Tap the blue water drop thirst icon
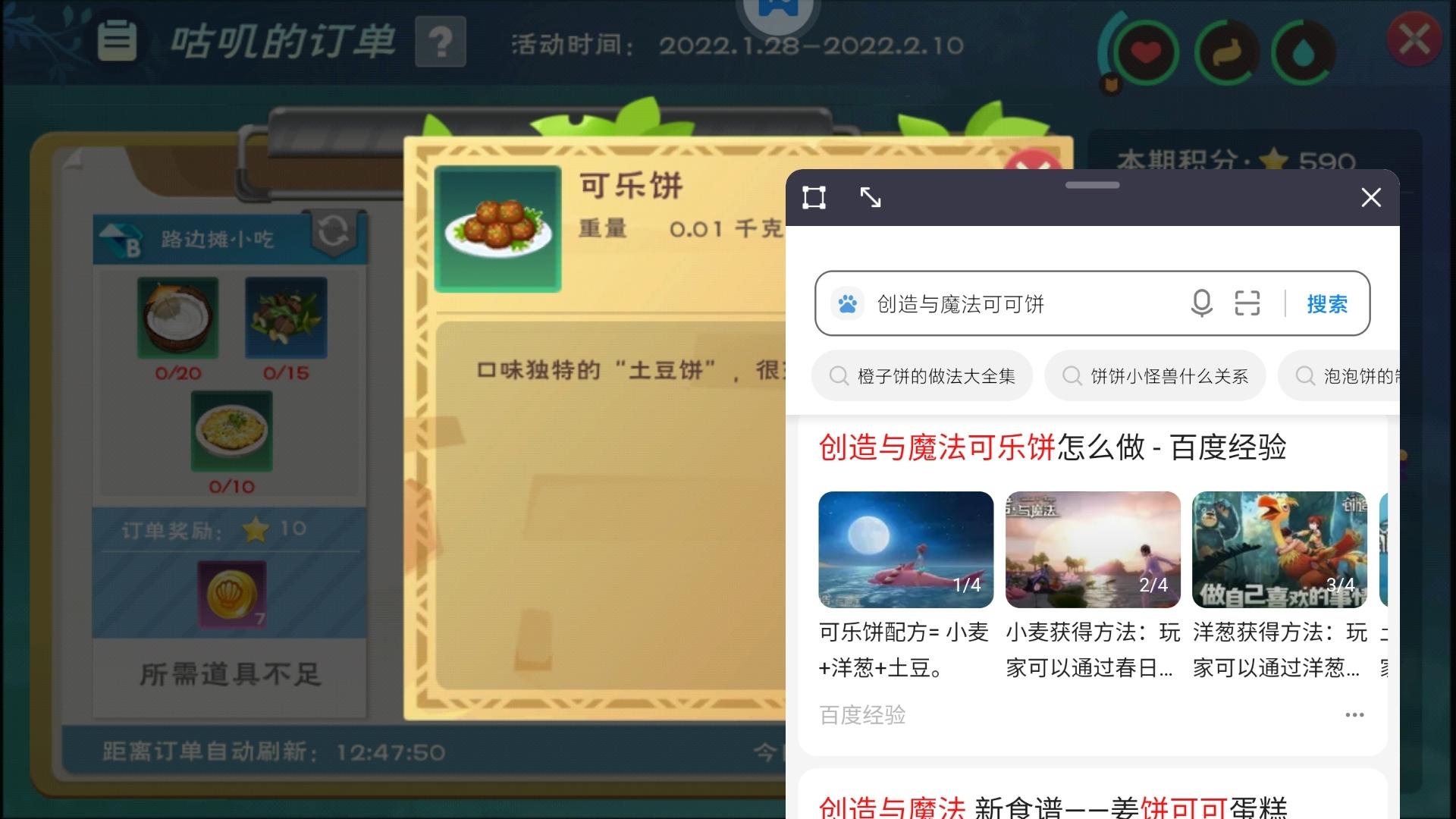This screenshot has height=819, width=1456. click(x=1302, y=53)
